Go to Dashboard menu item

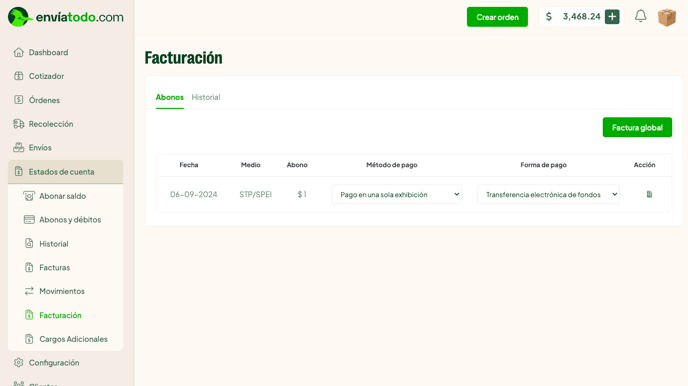click(x=48, y=52)
